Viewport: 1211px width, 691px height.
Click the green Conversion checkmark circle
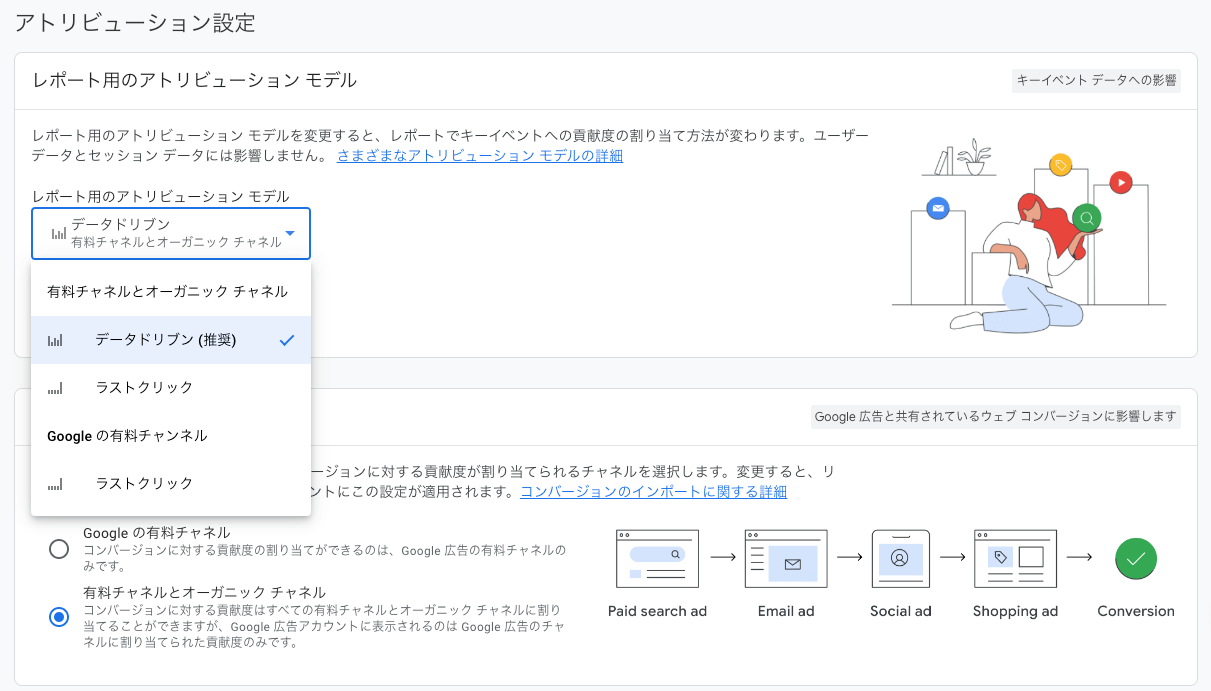[1136, 559]
